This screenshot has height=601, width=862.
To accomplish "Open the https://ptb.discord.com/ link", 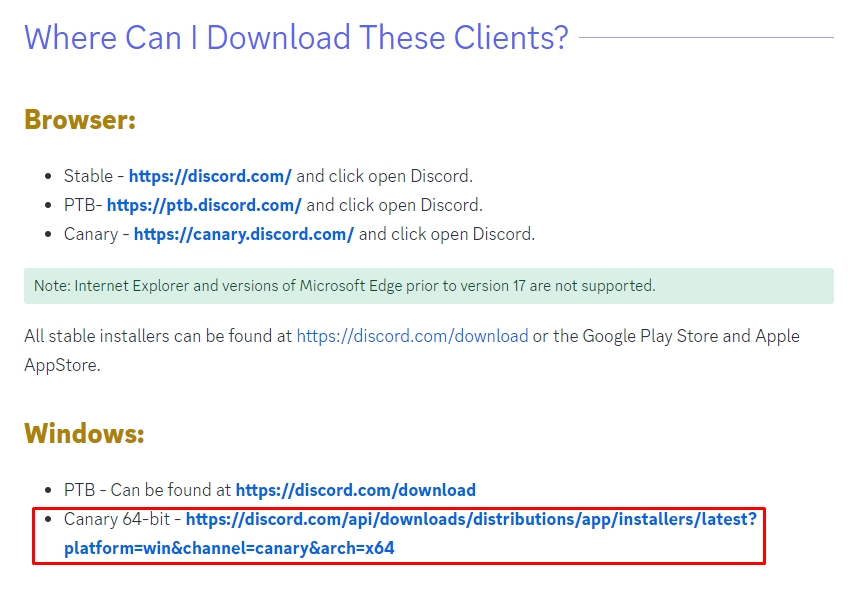I will coord(204,205).
